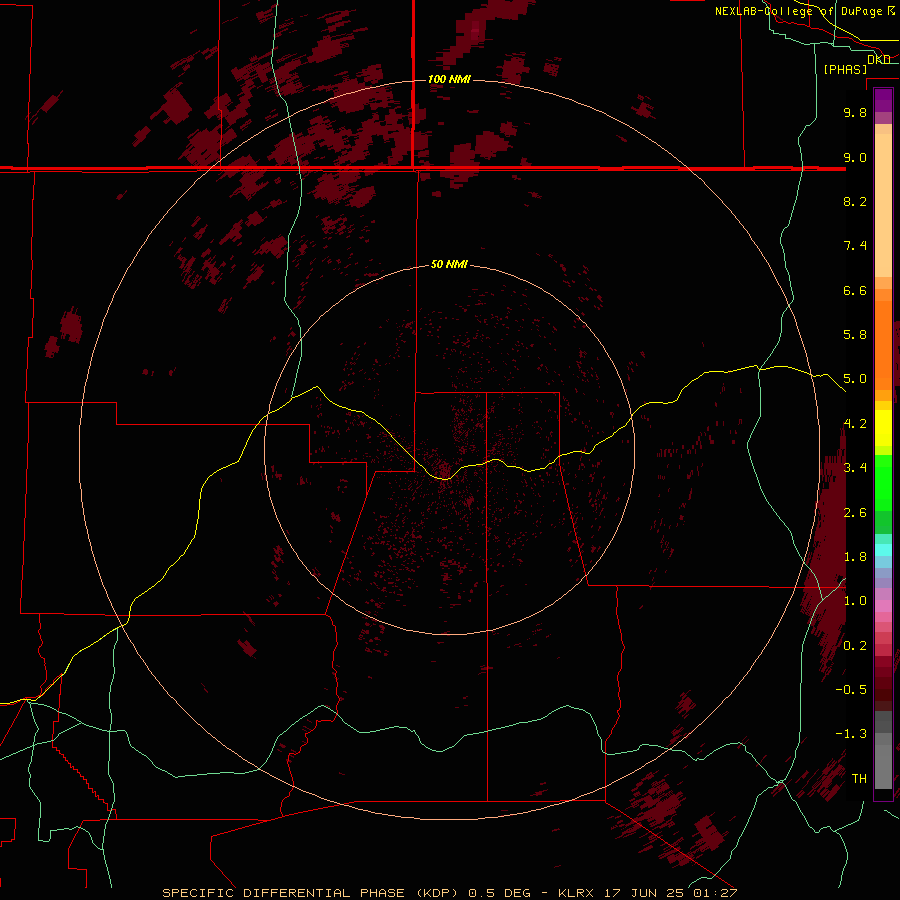
Task: Pick the light peach segment of the color bar
Action: pos(883,207)
